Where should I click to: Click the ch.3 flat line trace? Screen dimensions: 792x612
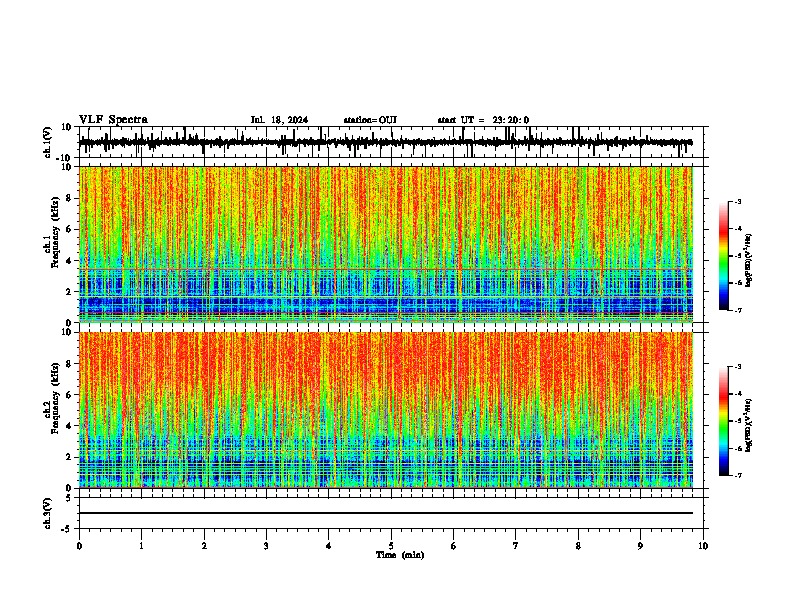(386, 513)
